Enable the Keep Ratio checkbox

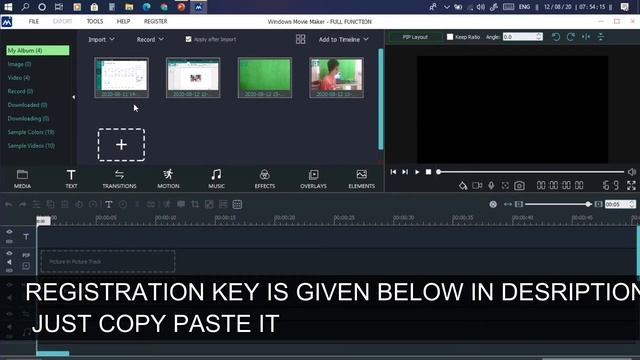click(x=450, y=37)
